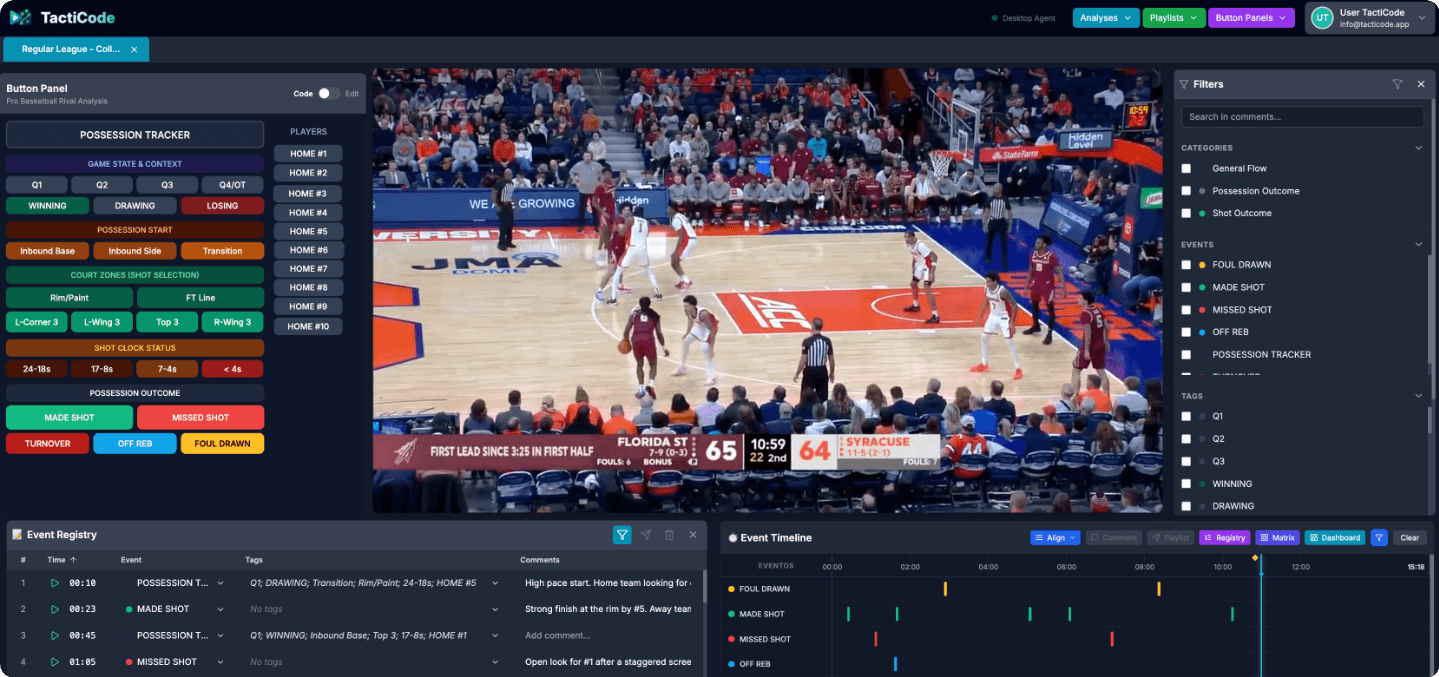Click the trash icon in Event Registry
The image size is (1439, 677).
point(669,535)
